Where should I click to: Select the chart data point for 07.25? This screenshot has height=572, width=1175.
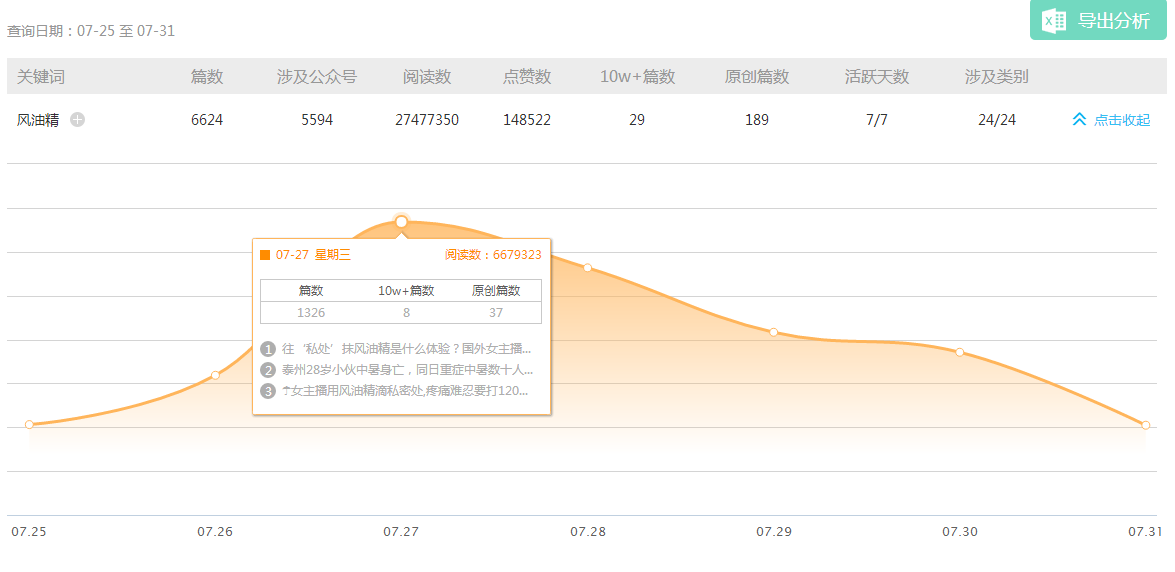point(29,425)
